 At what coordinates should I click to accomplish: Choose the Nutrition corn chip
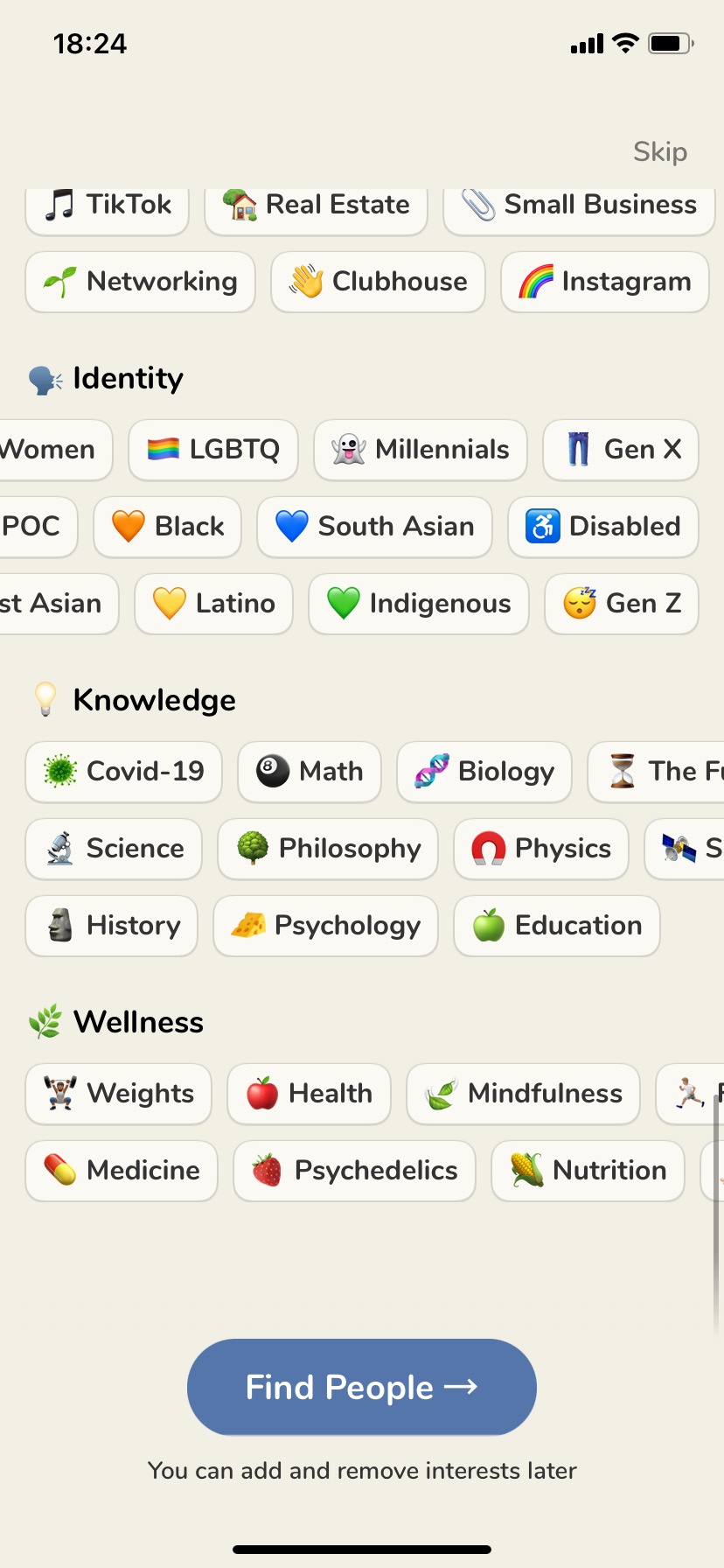[x=588, y=1171]
